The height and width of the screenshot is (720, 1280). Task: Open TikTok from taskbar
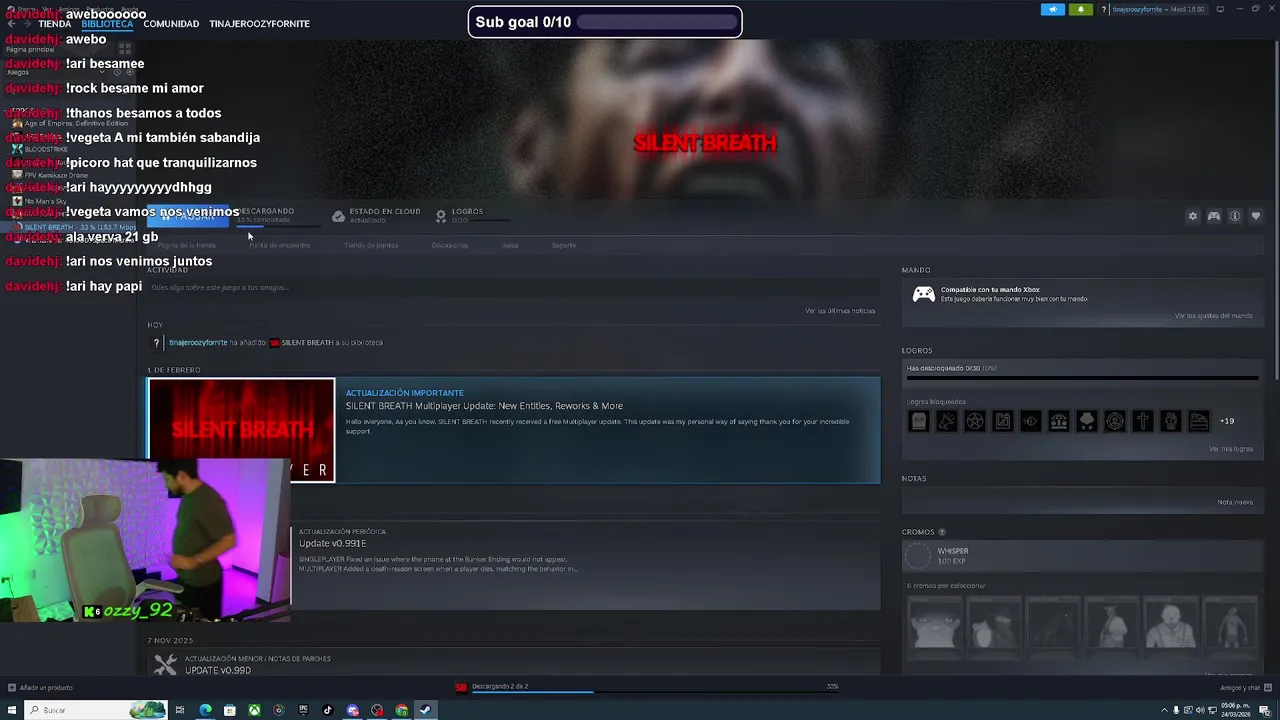click(328, 710)
